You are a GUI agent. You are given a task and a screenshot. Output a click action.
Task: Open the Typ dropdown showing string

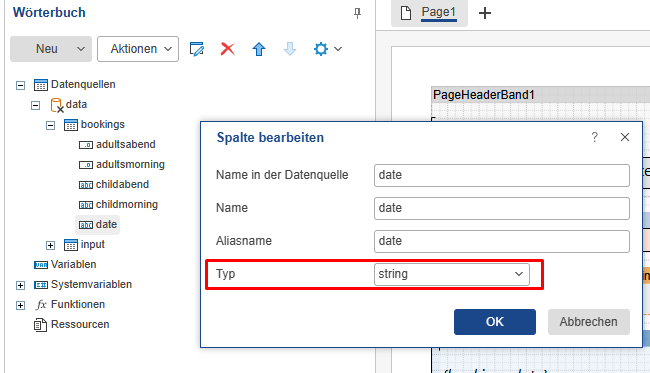pos(451,274)
